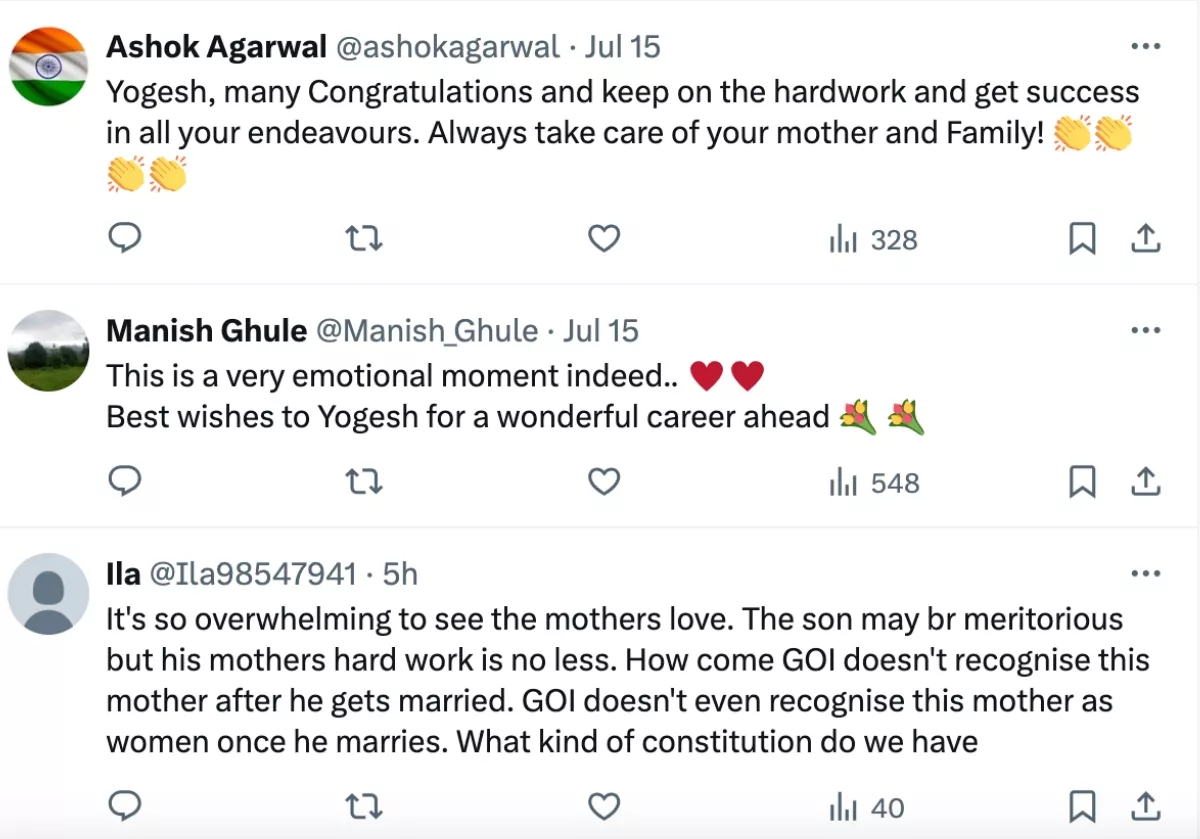The width and height of the screenshot is (1200, 839).
Task: Like Ashok Agarwal's tweet
Action: (x=603, y=239)
